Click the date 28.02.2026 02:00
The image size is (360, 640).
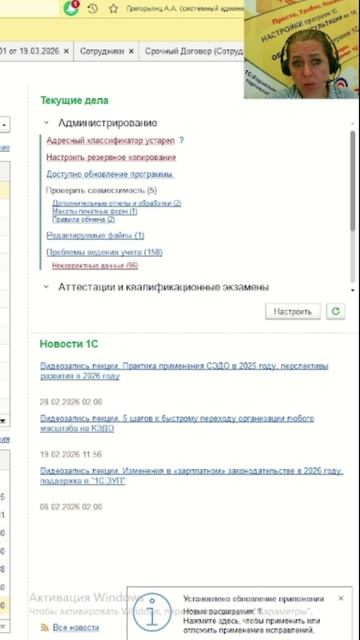click(x=71, y=402)
